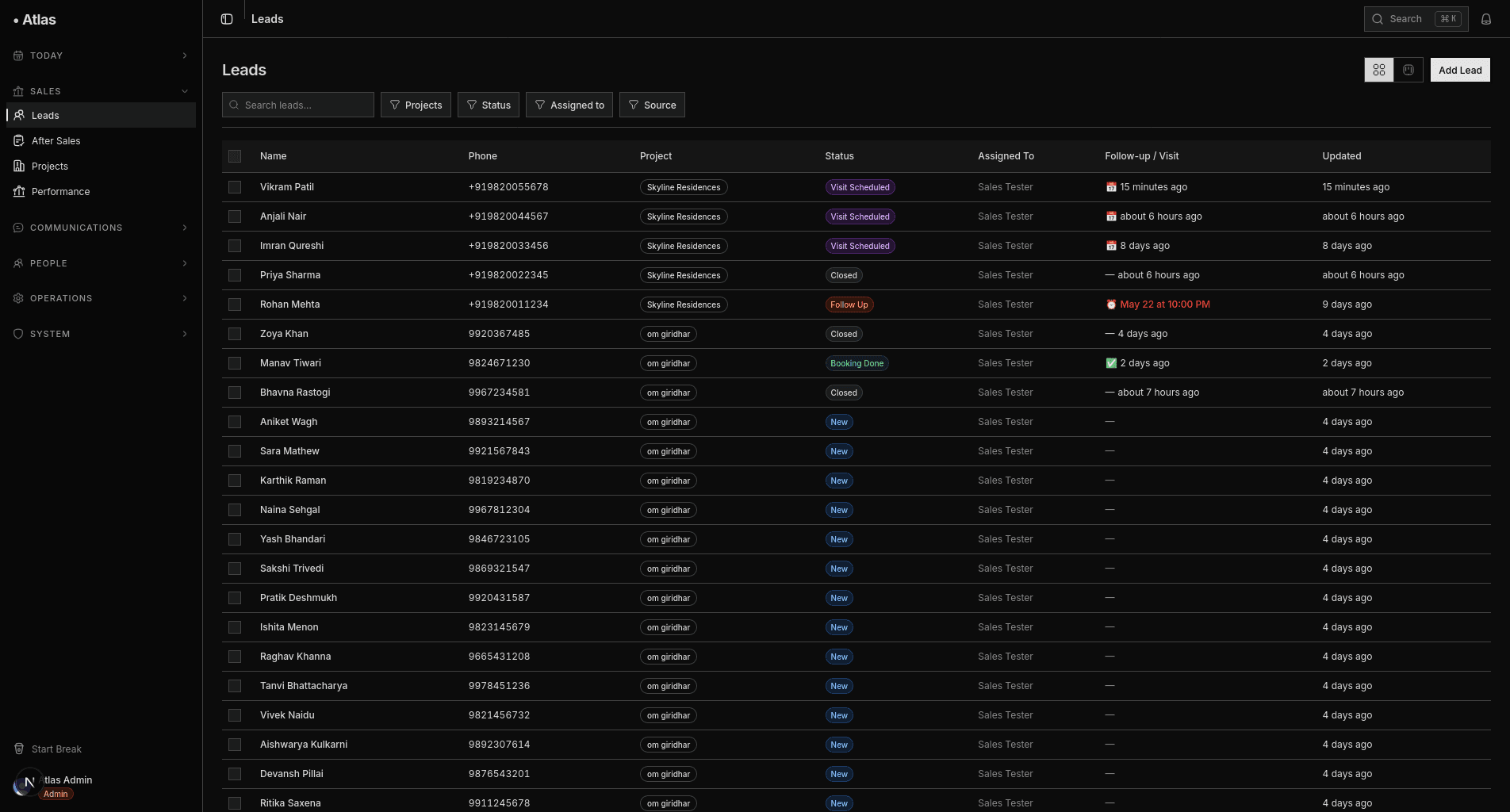Click Rohan Mehta's Follow Up status badge
The height and width of the screenshot is (812, 1510).
(849, 304)
